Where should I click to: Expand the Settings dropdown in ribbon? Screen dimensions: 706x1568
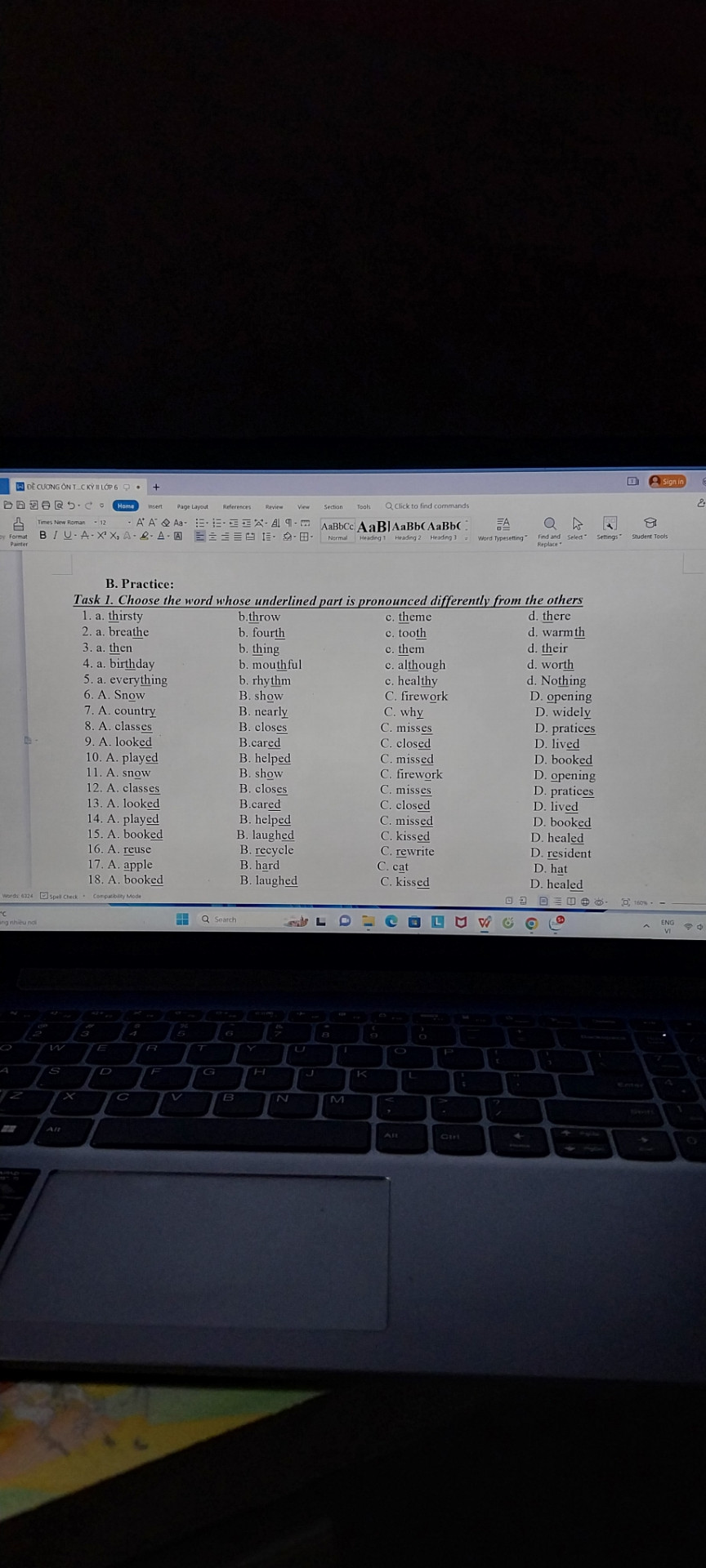[x=609, y=527]
